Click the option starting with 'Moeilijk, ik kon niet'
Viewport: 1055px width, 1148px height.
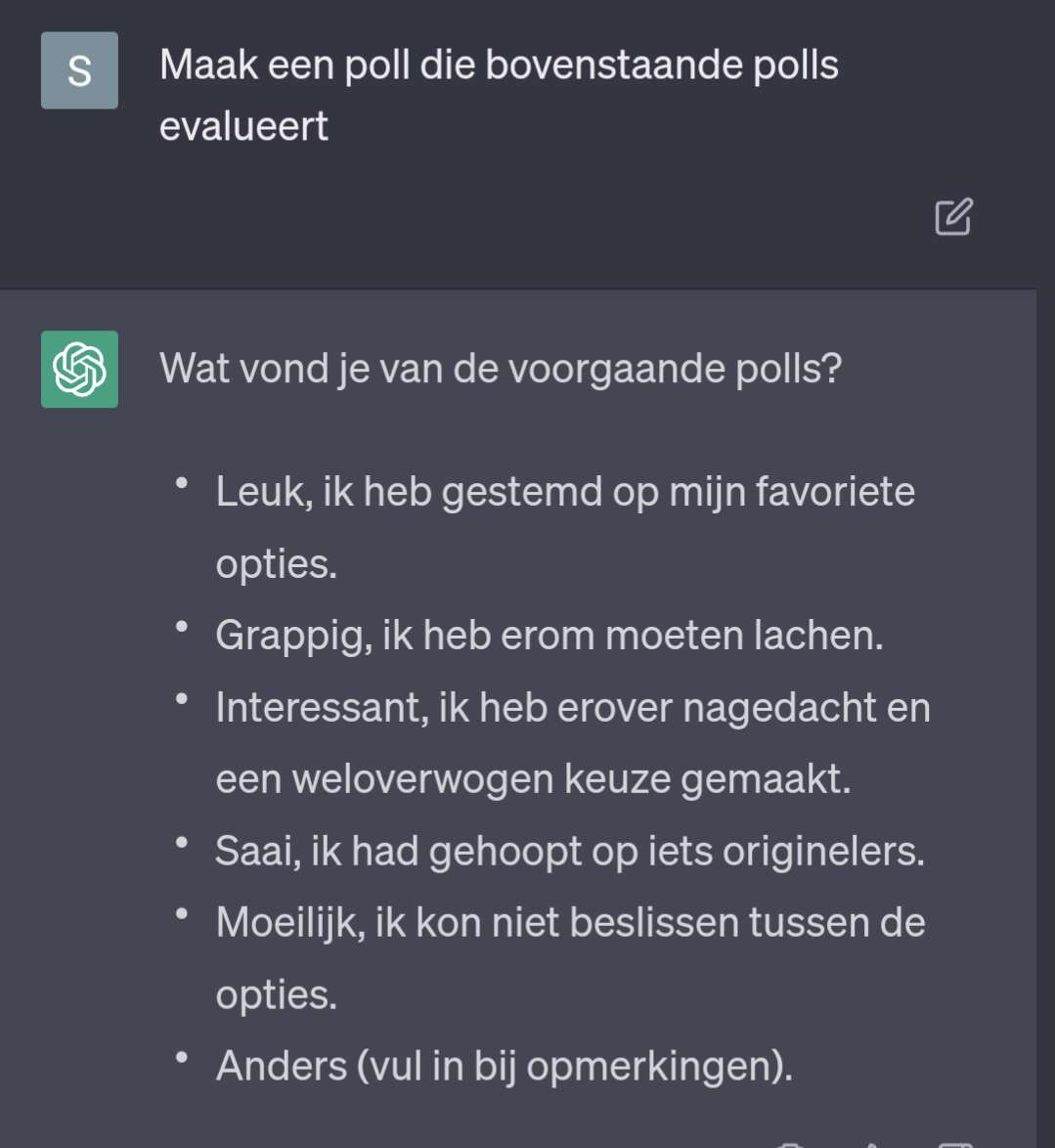(570, 958)
